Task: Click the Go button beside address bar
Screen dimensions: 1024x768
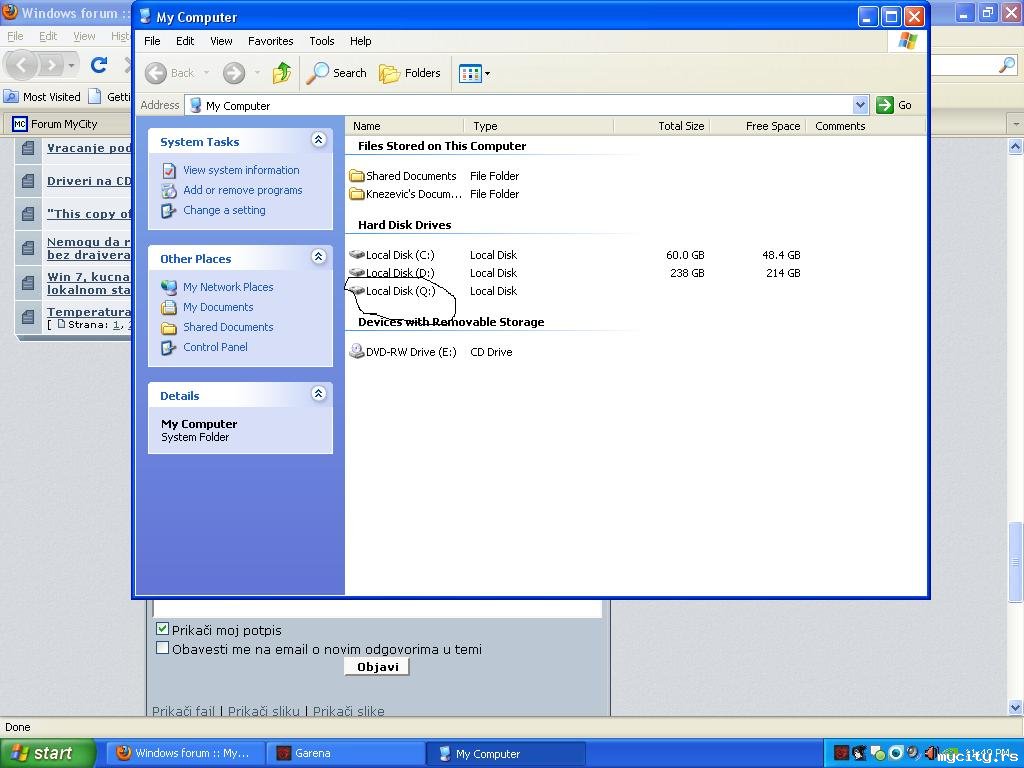Action: (x=895, y=105)
